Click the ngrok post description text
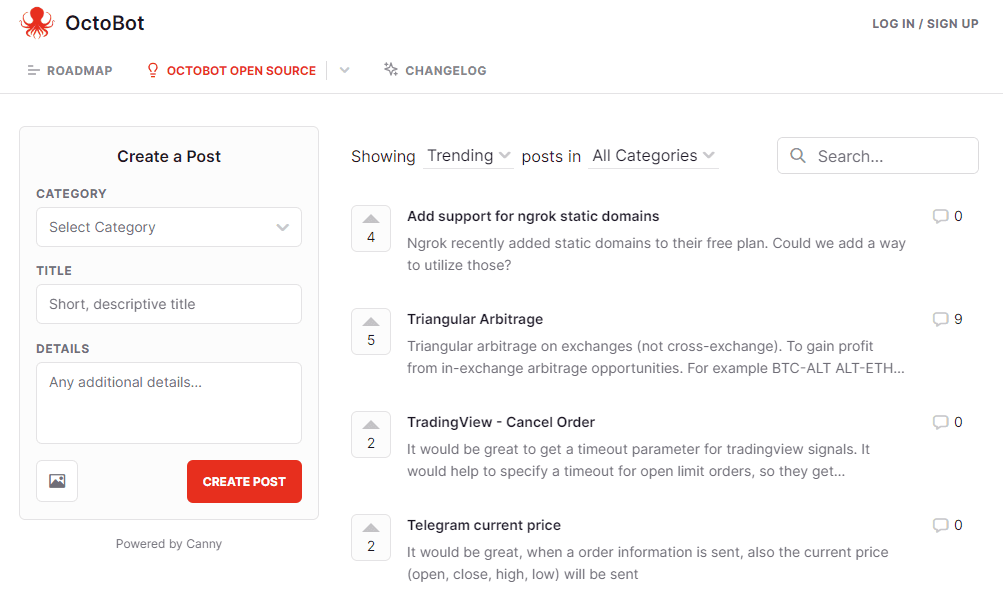Image resolution: width=1003 pixels, height=607 pixels. coord(656,254)
